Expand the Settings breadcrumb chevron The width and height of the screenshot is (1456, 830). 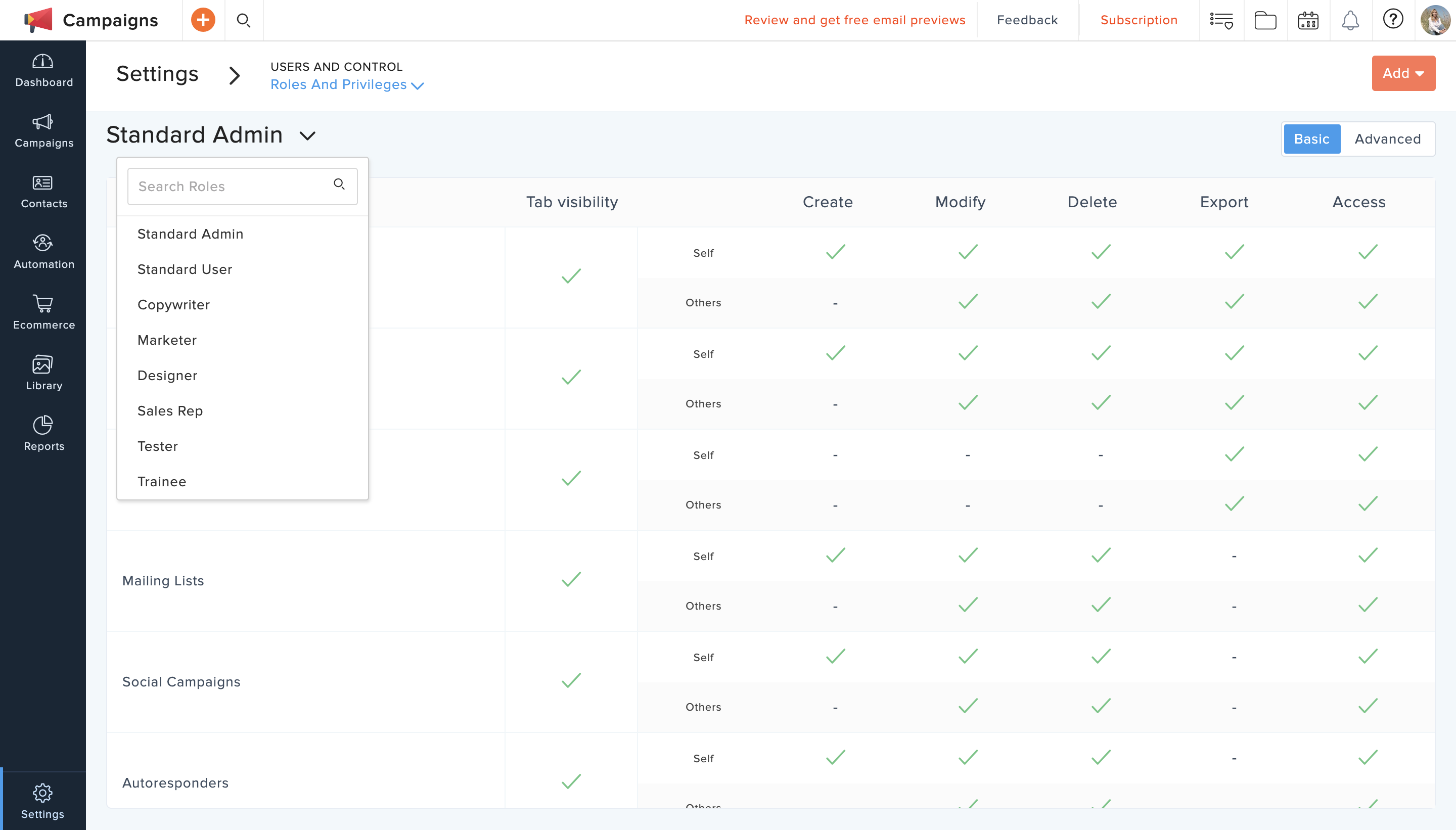coord(234,75)
